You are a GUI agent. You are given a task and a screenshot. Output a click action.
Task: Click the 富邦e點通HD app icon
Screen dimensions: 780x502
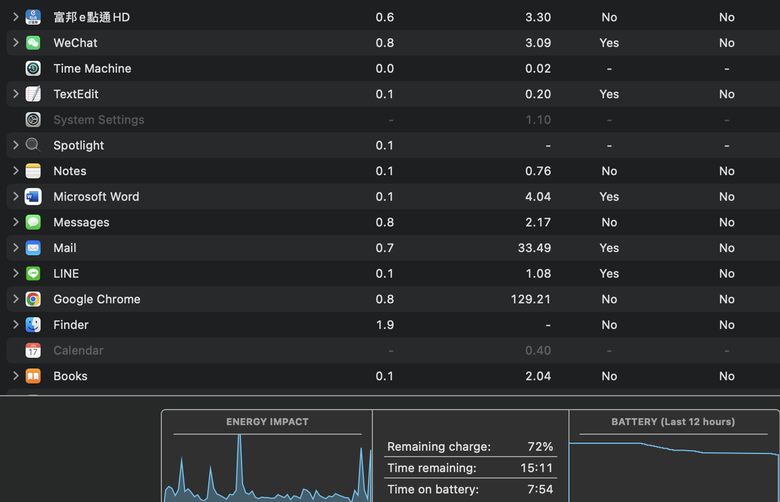point(33,17)
